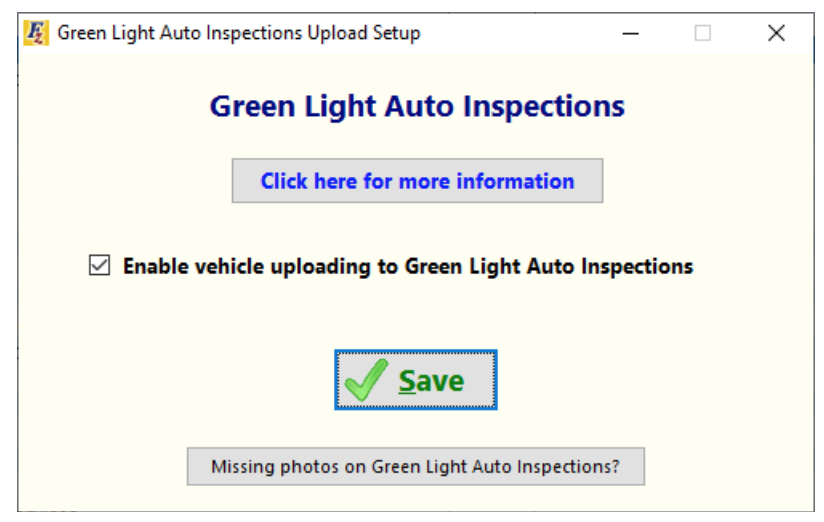Click the word 'Inspections' in the checkbox label
The height and width of the screenshot is (522, 824).
click(x=636, y=267)
